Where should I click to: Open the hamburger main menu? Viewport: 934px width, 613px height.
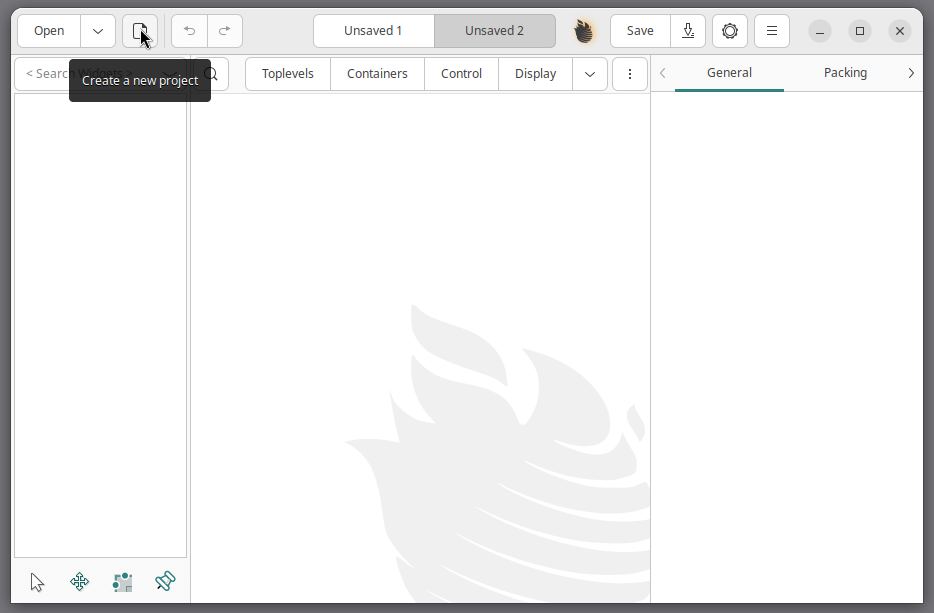point(772,31)
